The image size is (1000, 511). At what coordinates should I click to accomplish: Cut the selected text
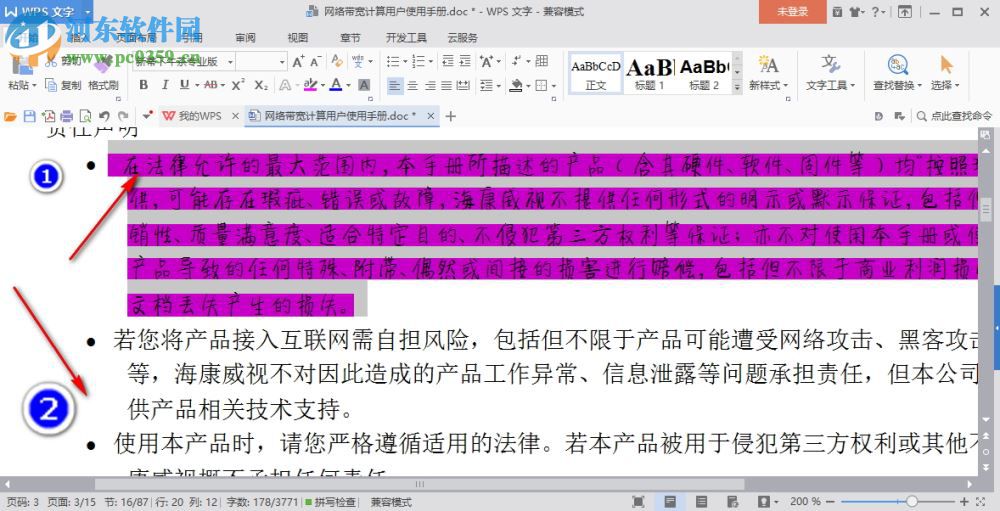click(x=63, y=61)
